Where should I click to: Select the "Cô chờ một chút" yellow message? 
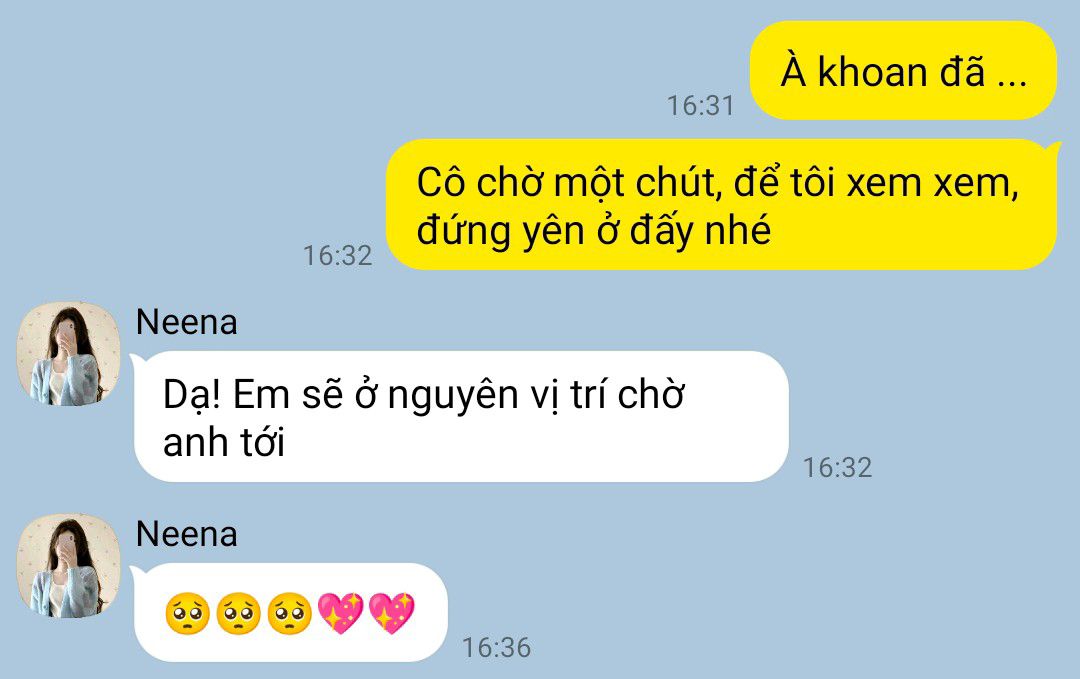pyautogui.click(x=721, y=205)
